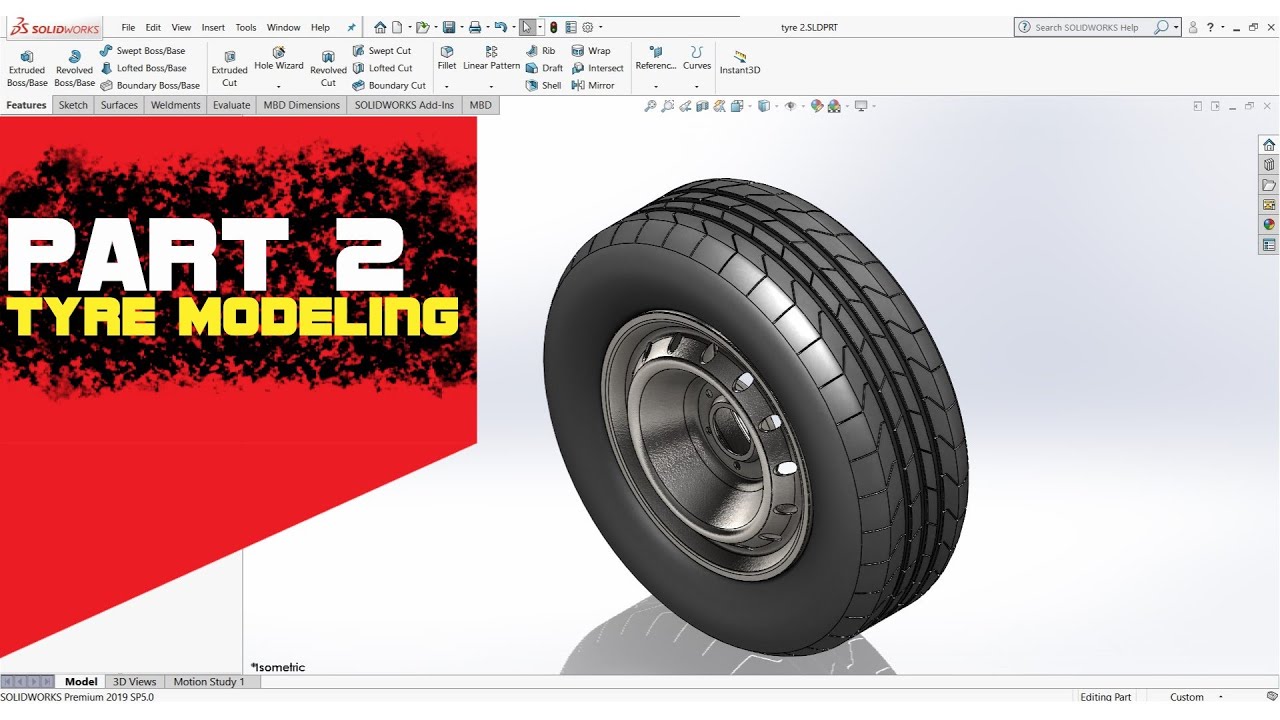Switch to the Surfaces tab
Screen dimensions: 1280x720
pyautogui.click(x=119, y=105)
